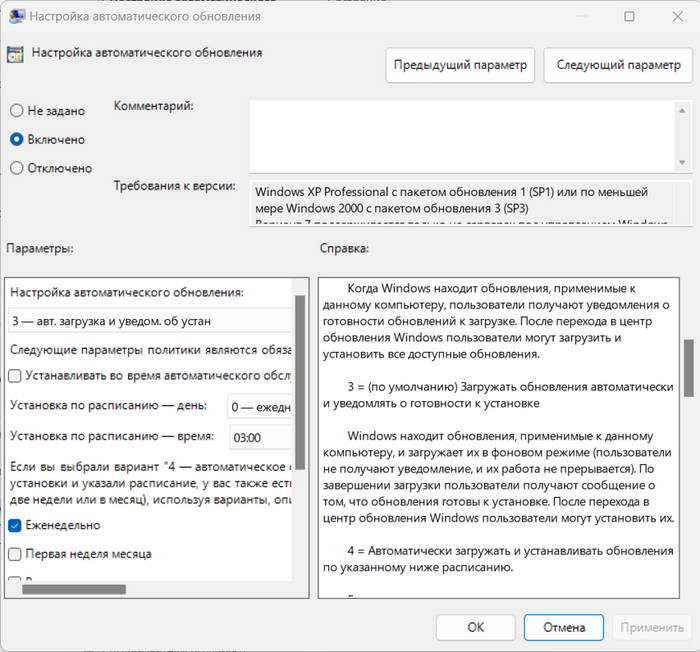This screenshot has width=700, height=652.
Task: Click comment box scroll down arrow
Action: [682, 162]
